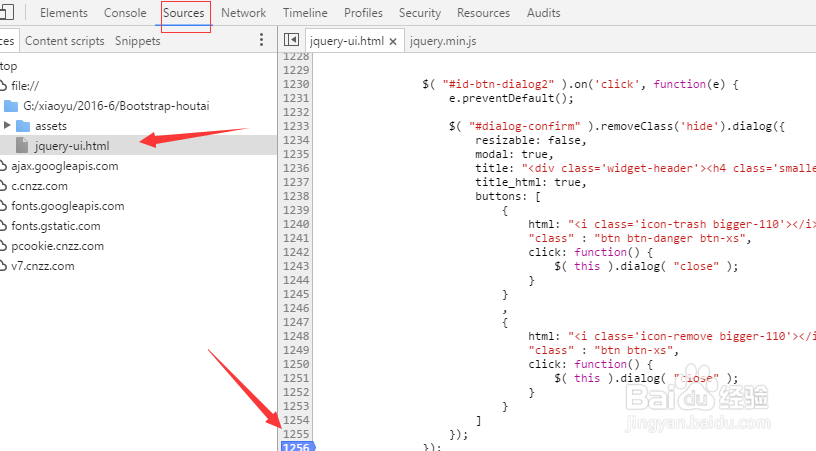The height and width of the screenshot is (451, 816).
Task: Toggle the navigator sidebar hide button
Action: point(291,40)
